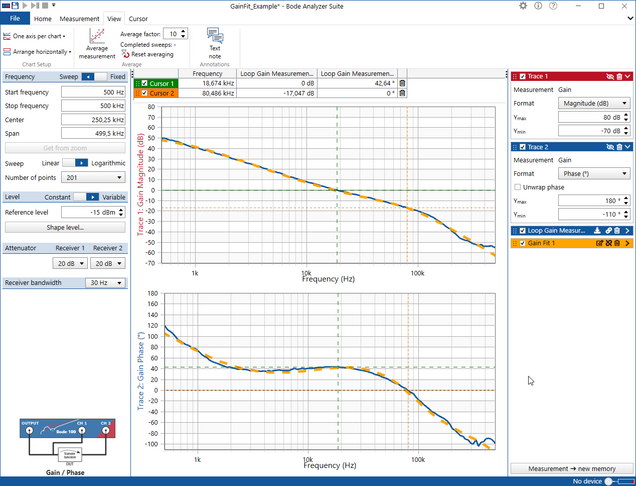636x486 pixels.
Task: Switch to the Home tab
Action: tap(43, 19)
